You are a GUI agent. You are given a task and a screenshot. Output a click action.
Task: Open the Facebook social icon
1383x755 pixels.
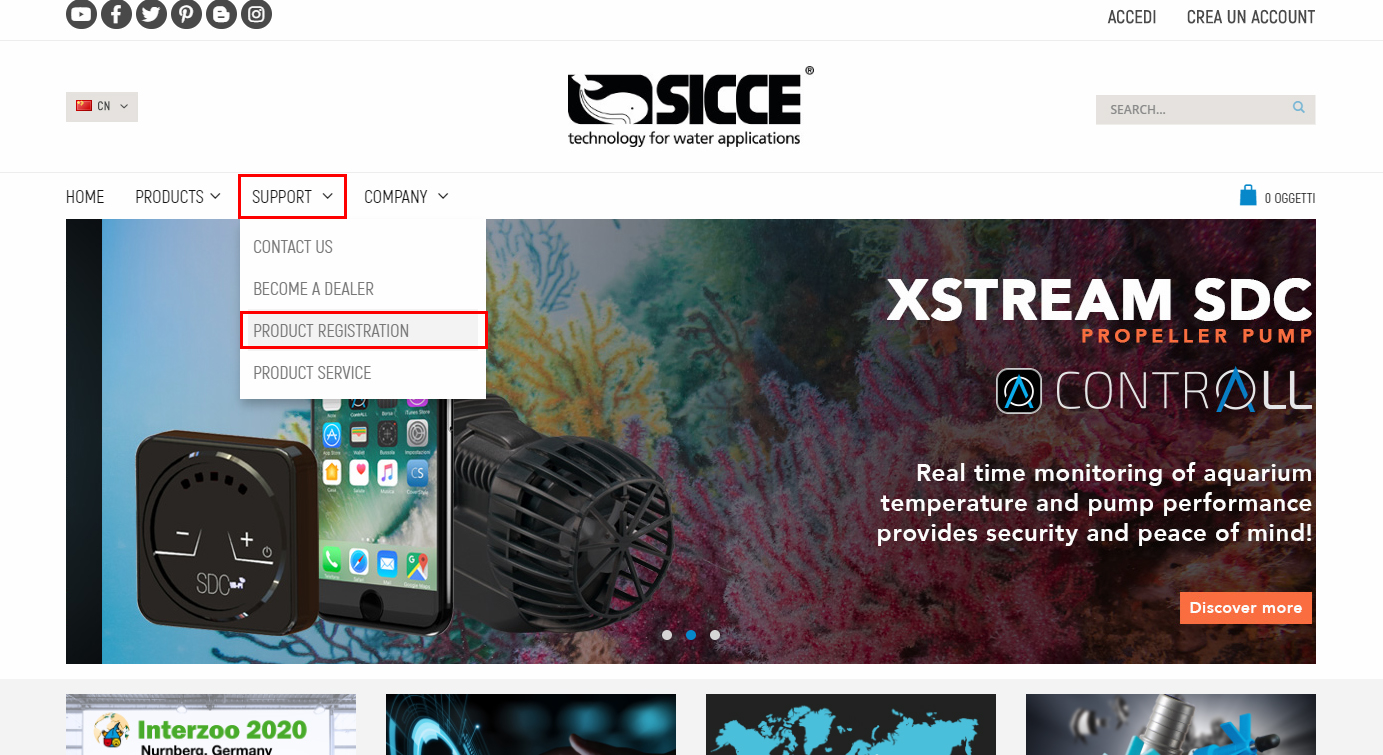[116, 14]
